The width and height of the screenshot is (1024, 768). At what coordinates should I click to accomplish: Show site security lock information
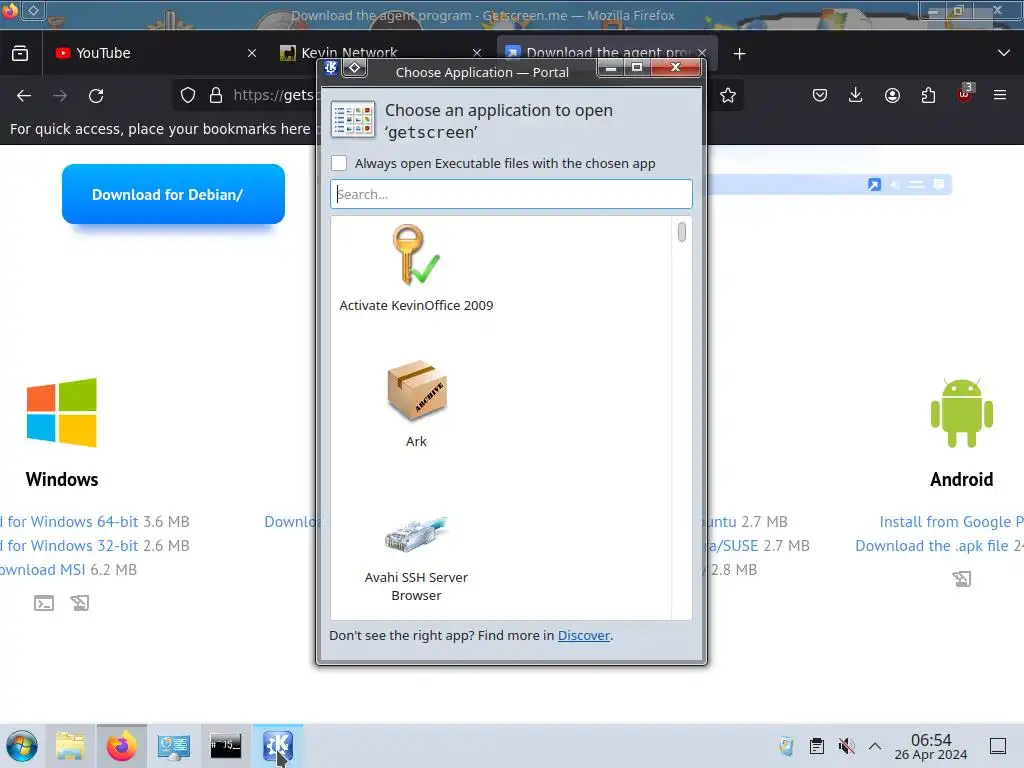216,95
